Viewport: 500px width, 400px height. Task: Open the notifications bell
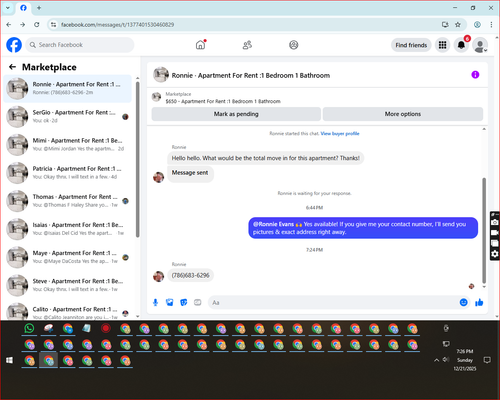point(461,45)
